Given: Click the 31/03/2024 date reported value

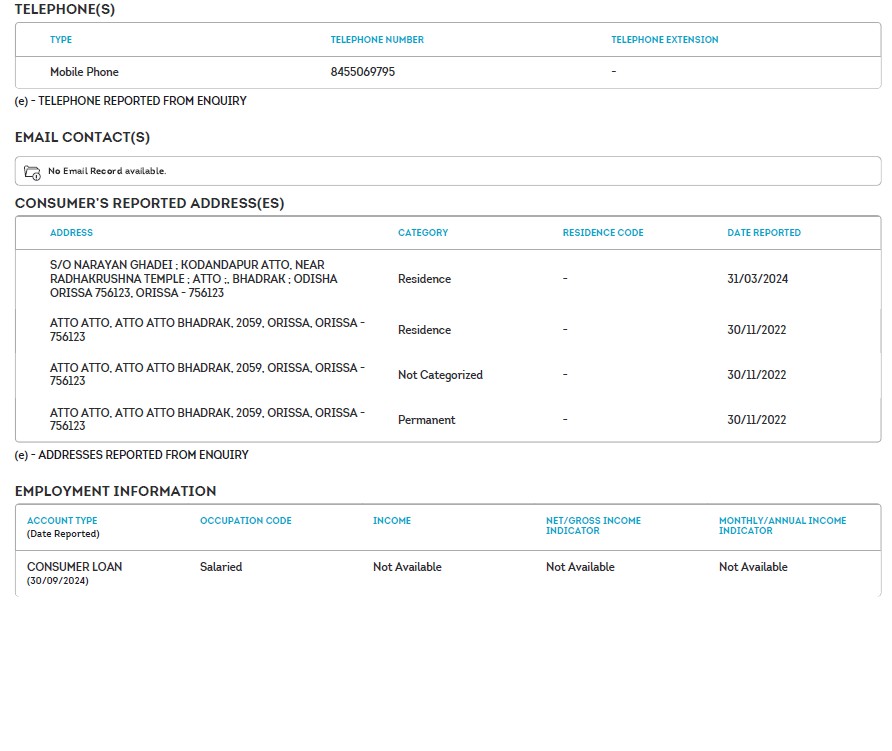Looking at the screenshot, I should pos(757,279).
